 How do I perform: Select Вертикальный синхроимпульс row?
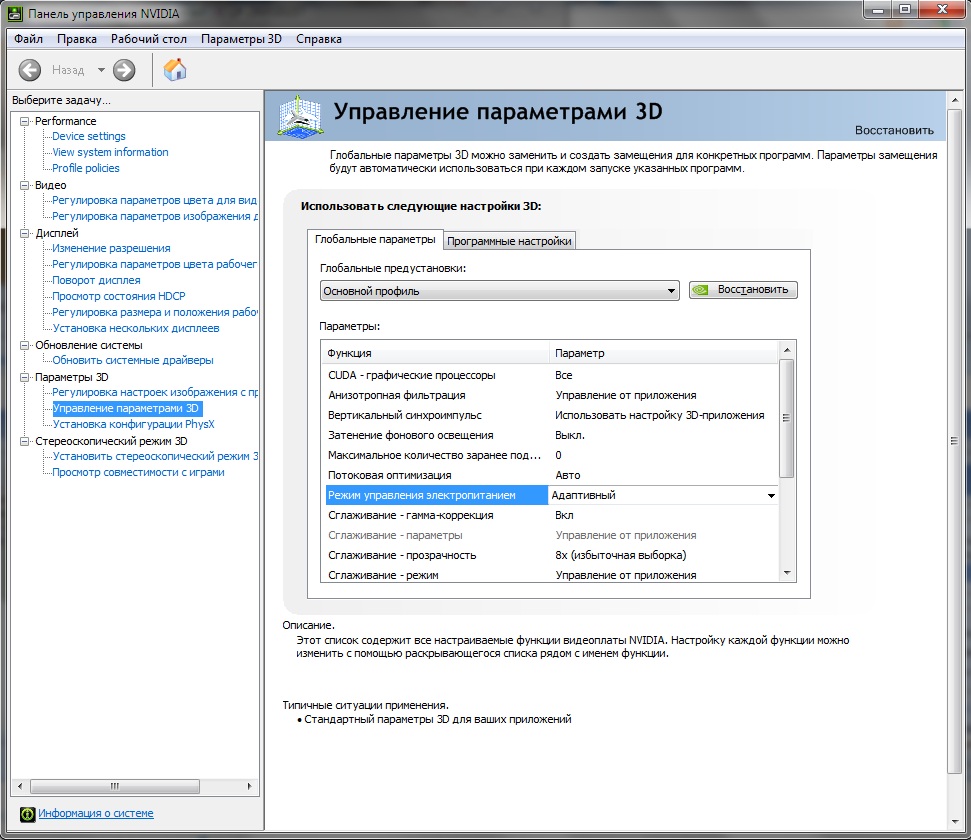click(x=551, y=415)
